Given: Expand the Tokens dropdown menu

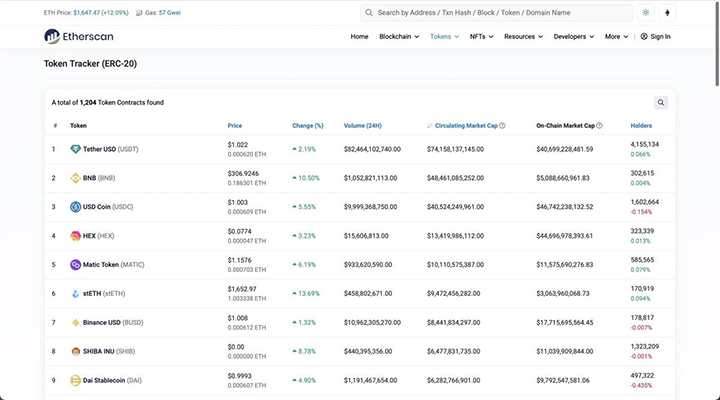Looking at the screenshot, I should (x=444, y=37).
